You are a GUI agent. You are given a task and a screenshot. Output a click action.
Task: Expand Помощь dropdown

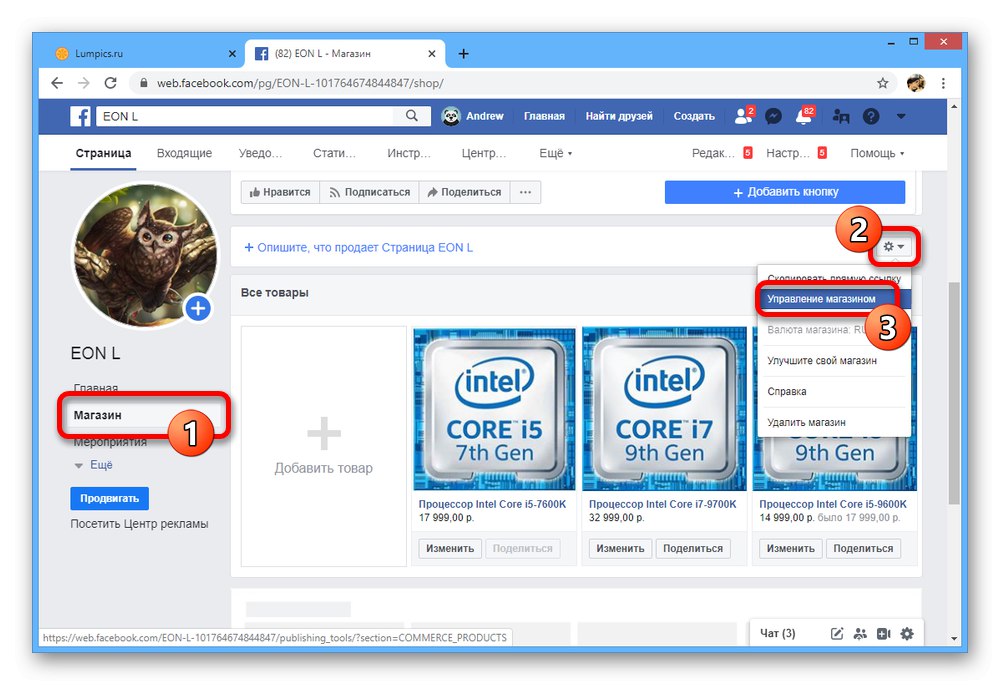coord(877,153)
